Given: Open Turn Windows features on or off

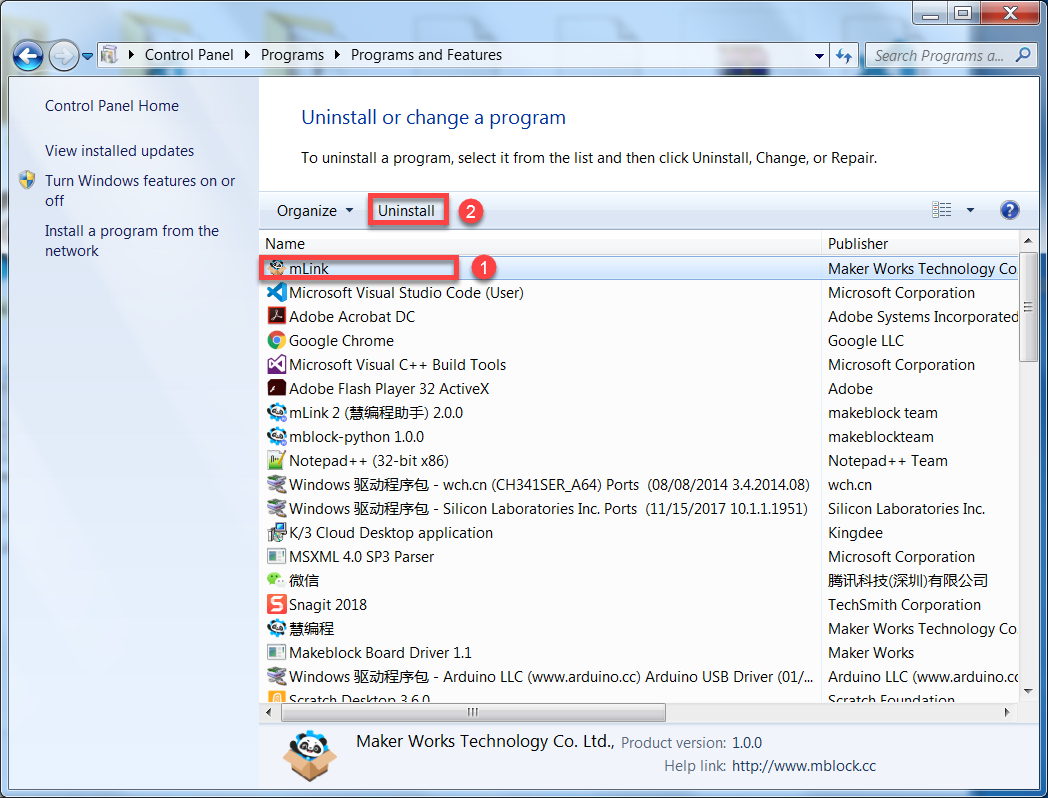Looking at the screenshot, I should click(x=140, y=190).
